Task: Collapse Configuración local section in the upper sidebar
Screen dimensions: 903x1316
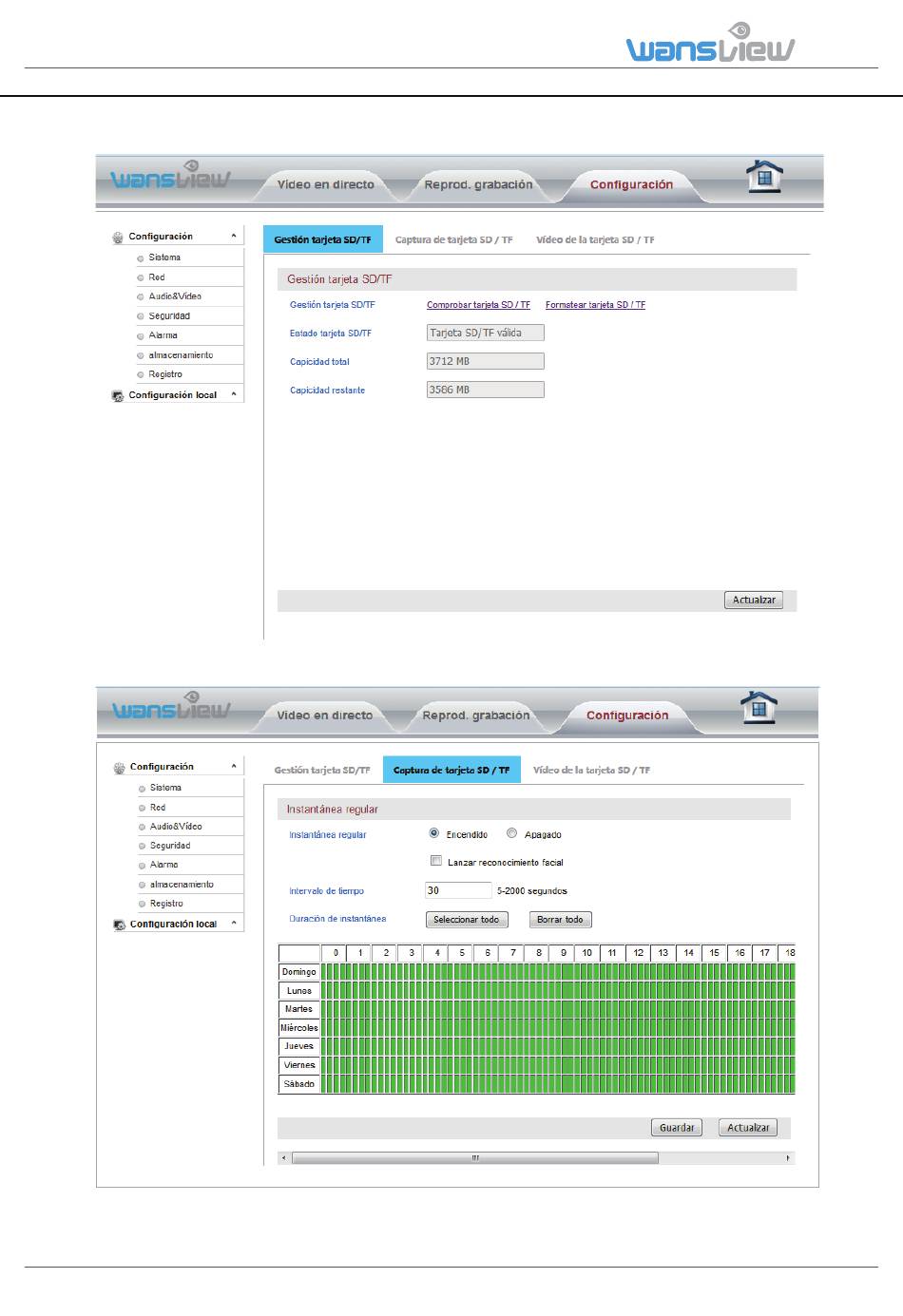Action: click(x=234, y=394)
